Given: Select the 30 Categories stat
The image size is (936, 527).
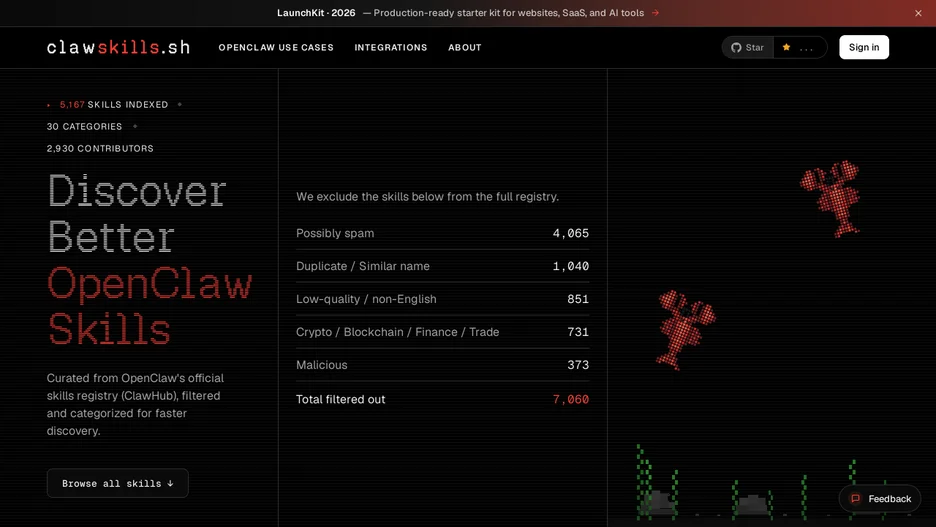Looking at the screenshot, I should pyautogui.click(x=84, y=127).
